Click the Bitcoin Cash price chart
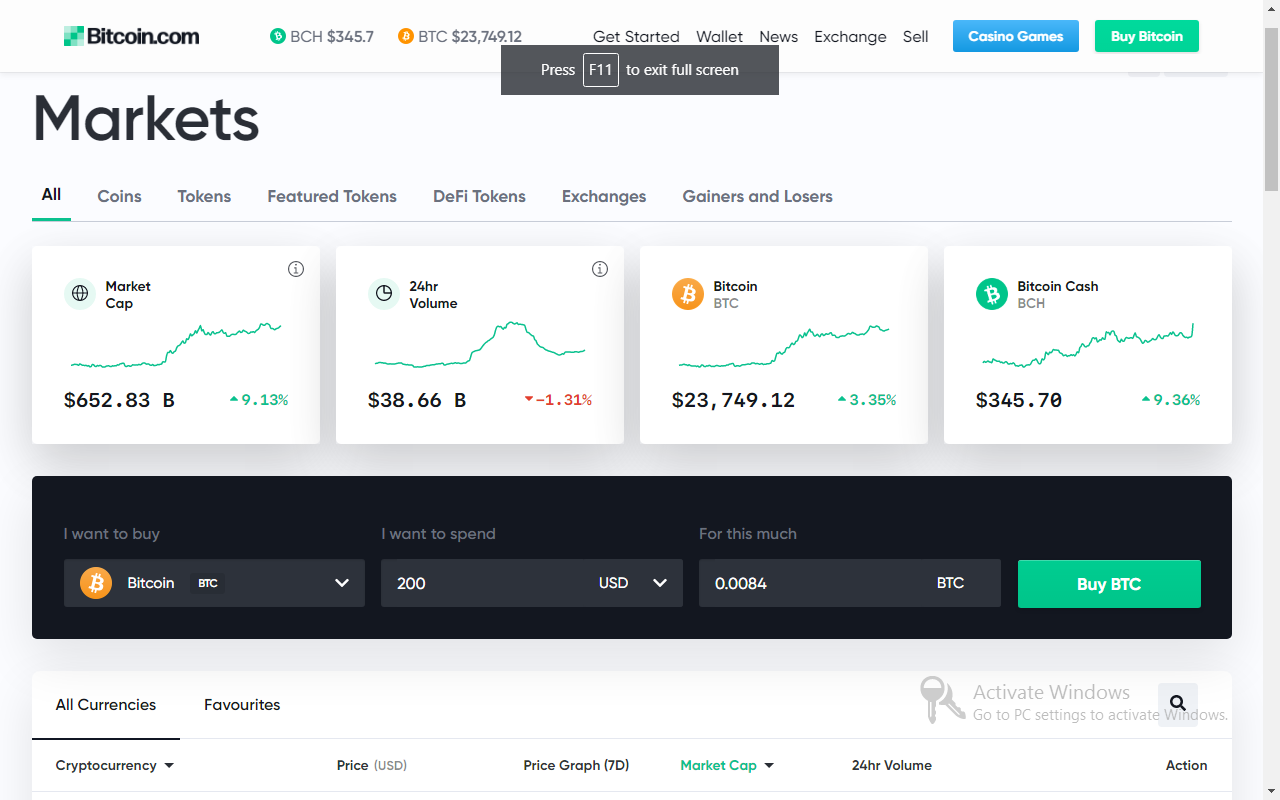This screenshot has width=1280, height=800. [1088, 345]
